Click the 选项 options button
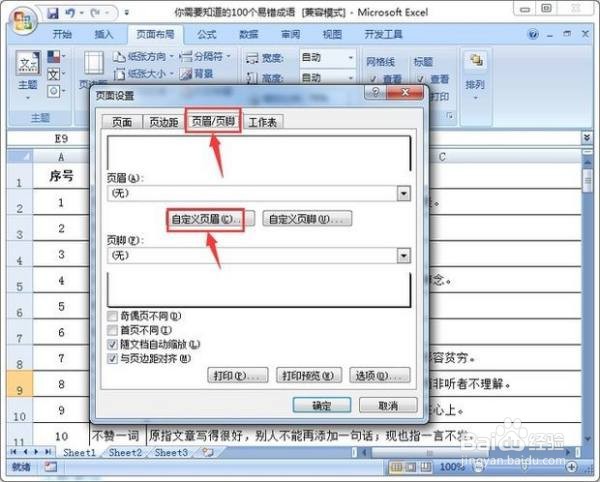The image size is (600, 482). (x=380, y=376)
